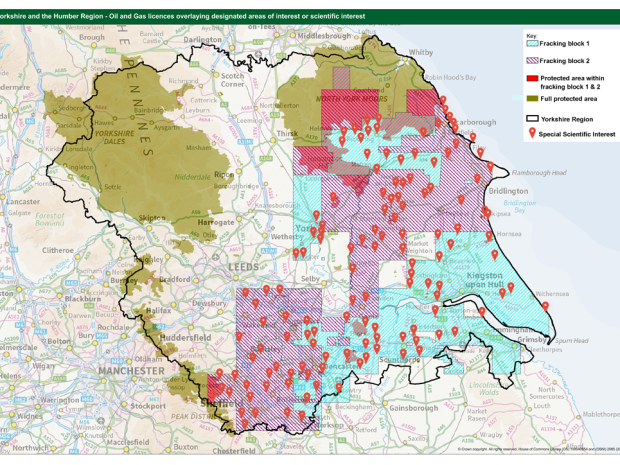
Task: Click the Clitheroe label
Action: [x=58, y=250]
